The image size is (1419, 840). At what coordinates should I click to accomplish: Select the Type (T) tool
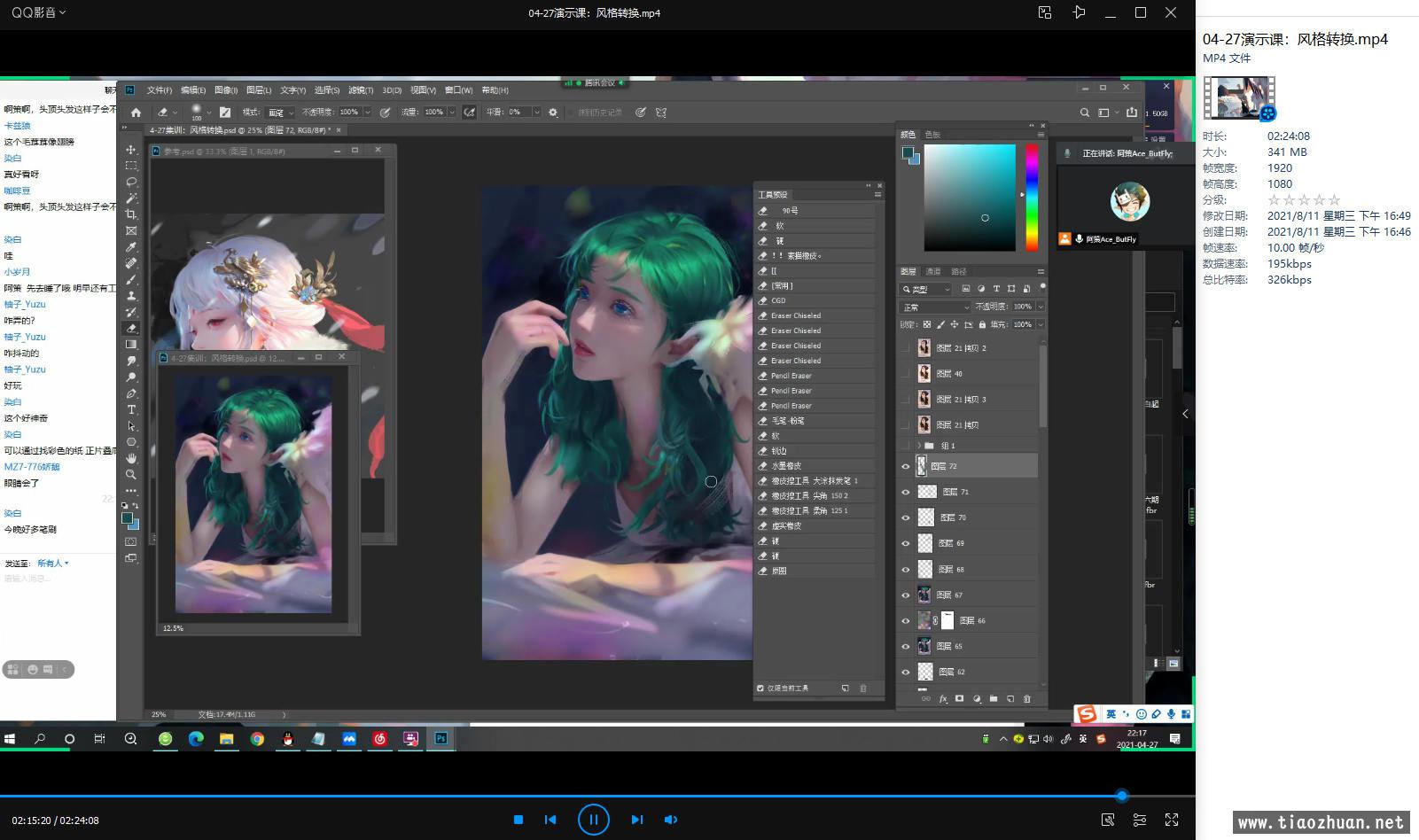pyautogui.click(x=131, y=409)
